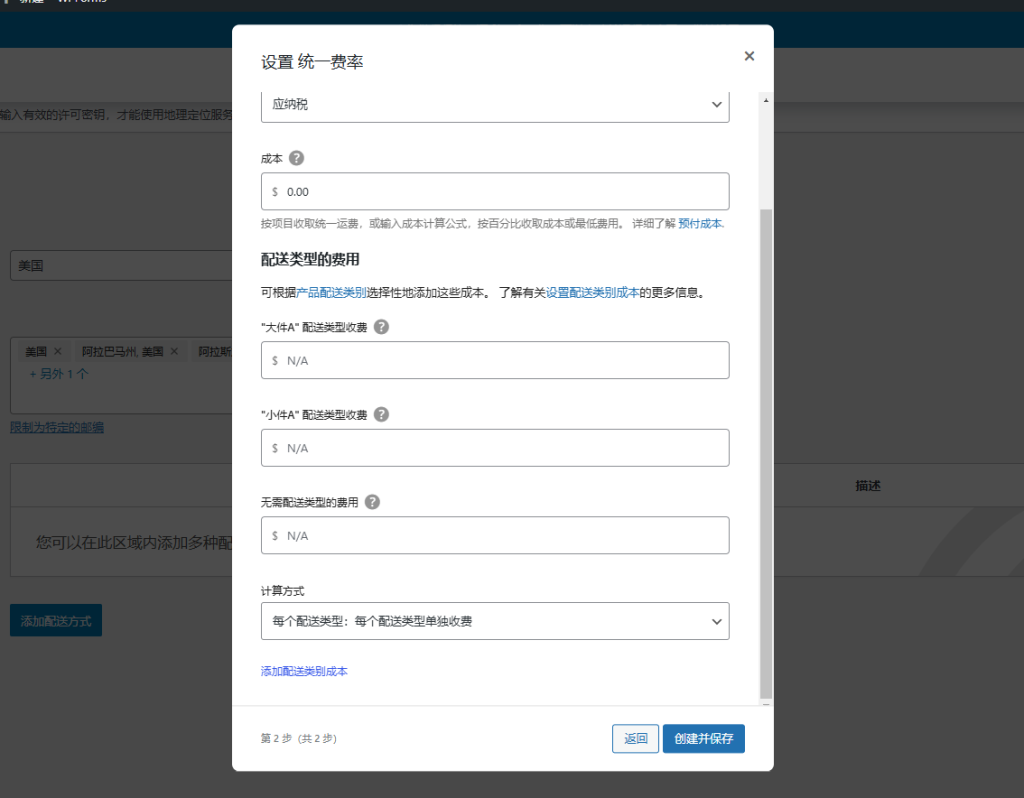1024x798 pixels.
Task: Open the 新建 admin bar menu
Action: click(34, 3)
